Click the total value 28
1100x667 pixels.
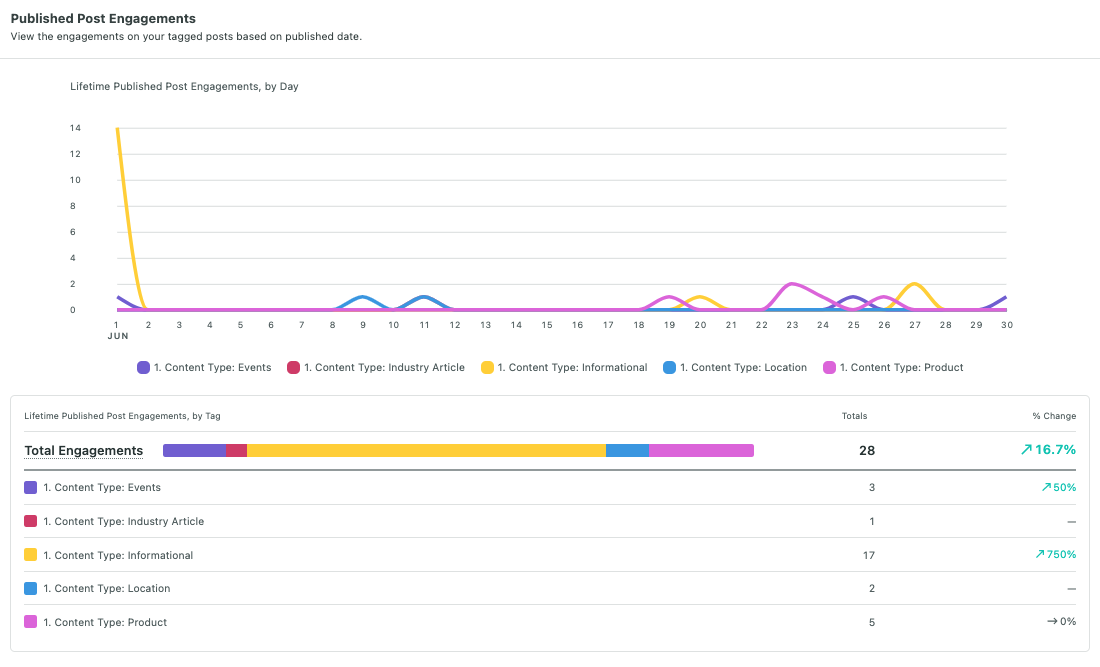pos(867,450)
